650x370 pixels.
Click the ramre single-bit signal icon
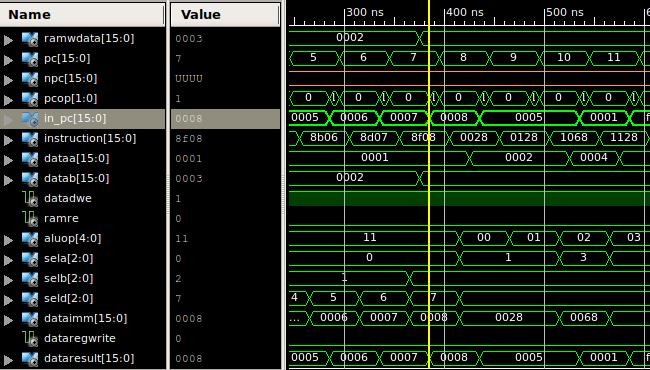tap(31, 218)
